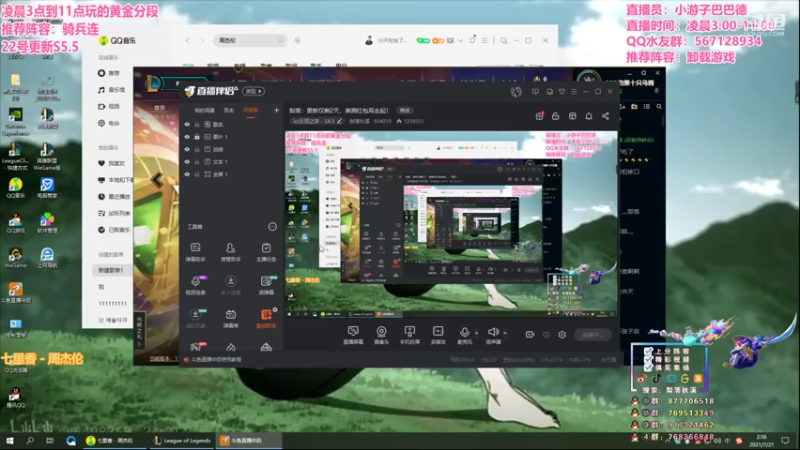Viewport: 800px width, 450px height.
Task: Open the 读弹幕 tool icon
Action: 266,285
